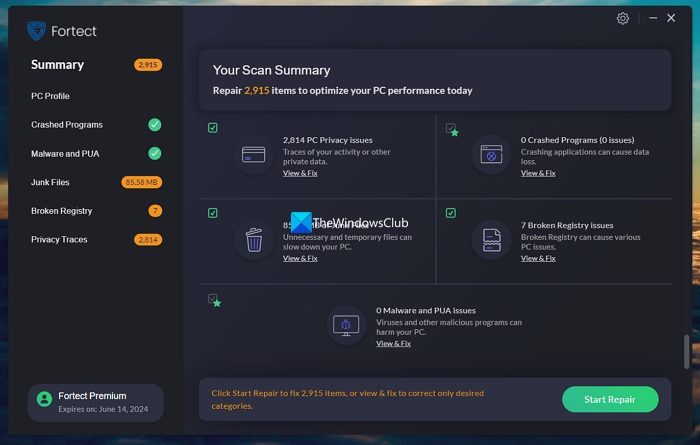Viewport: 700px width, 445px height.
Task: Click the Fortect Premium account panel
Action: [96, 403]
